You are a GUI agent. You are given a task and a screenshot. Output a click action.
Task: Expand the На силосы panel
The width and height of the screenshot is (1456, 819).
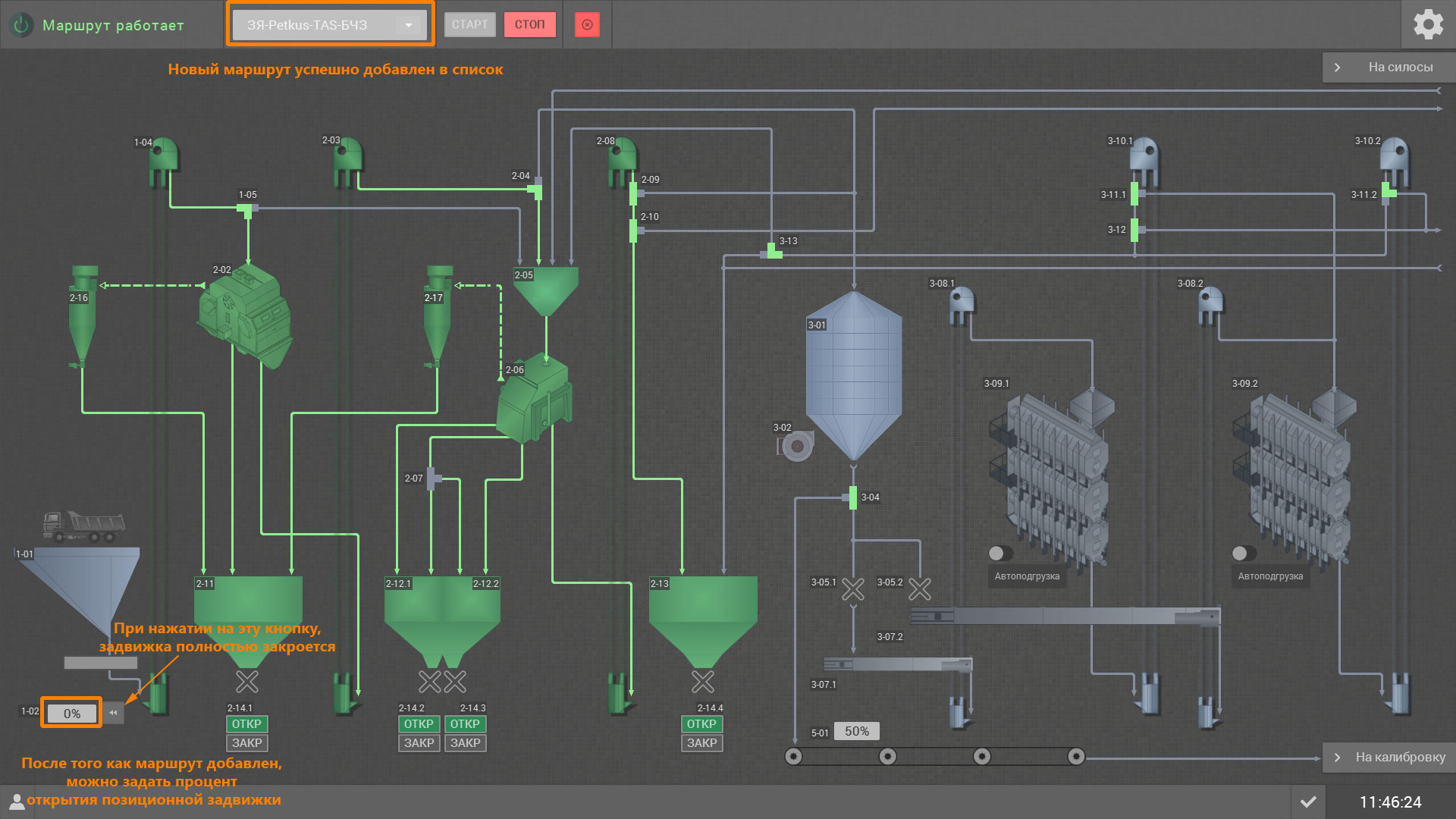1389,67
